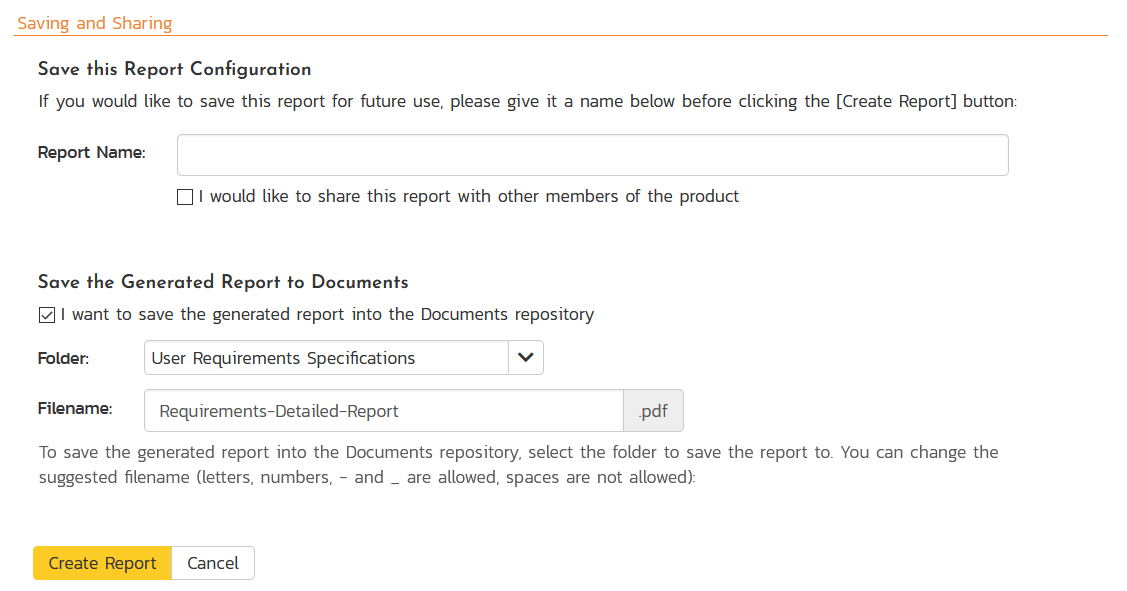Uncheck save generated report into Documents repository
1127x591 pixels.
47,315
